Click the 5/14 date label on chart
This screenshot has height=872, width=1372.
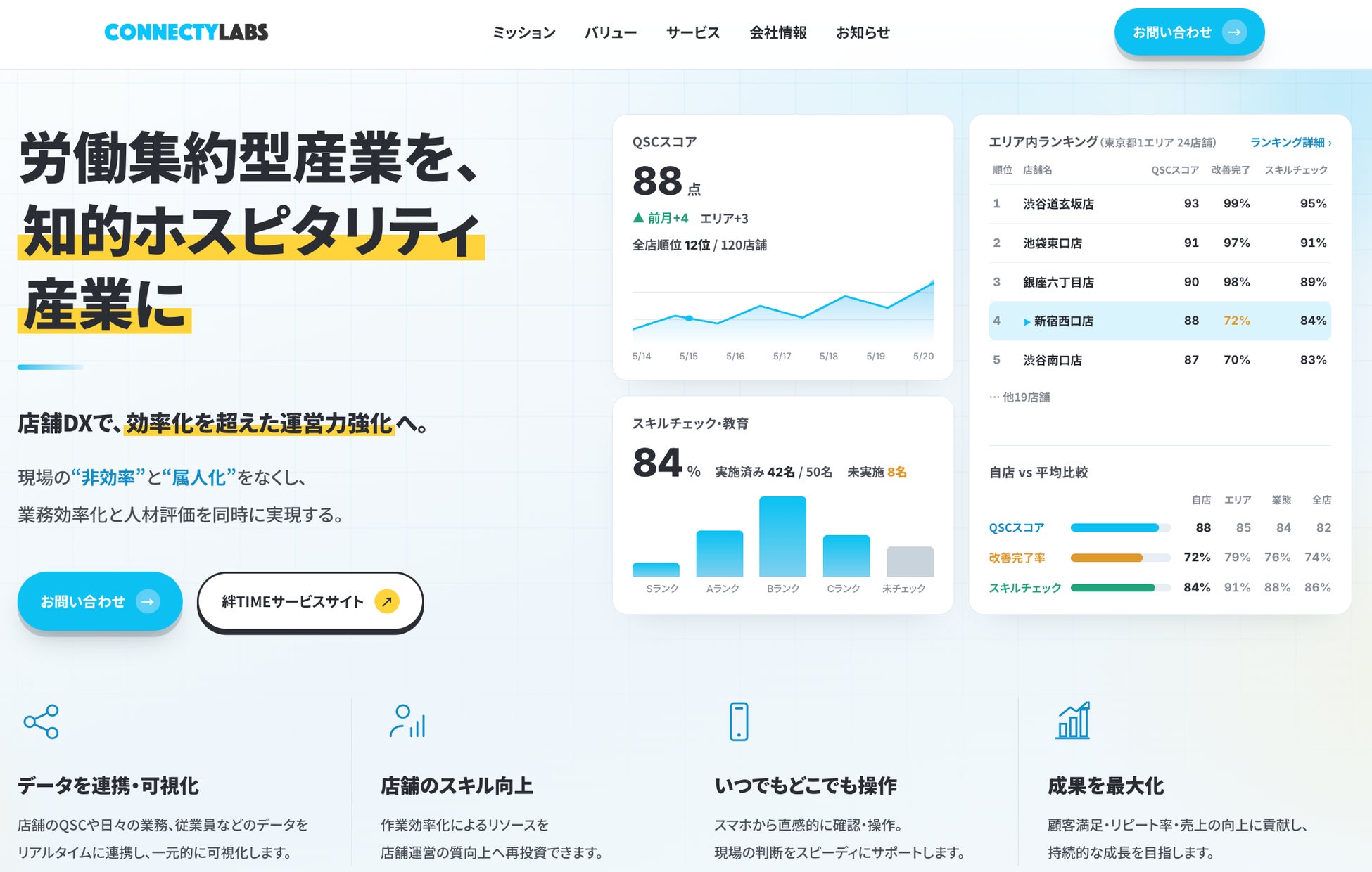(x=642, y=357)
